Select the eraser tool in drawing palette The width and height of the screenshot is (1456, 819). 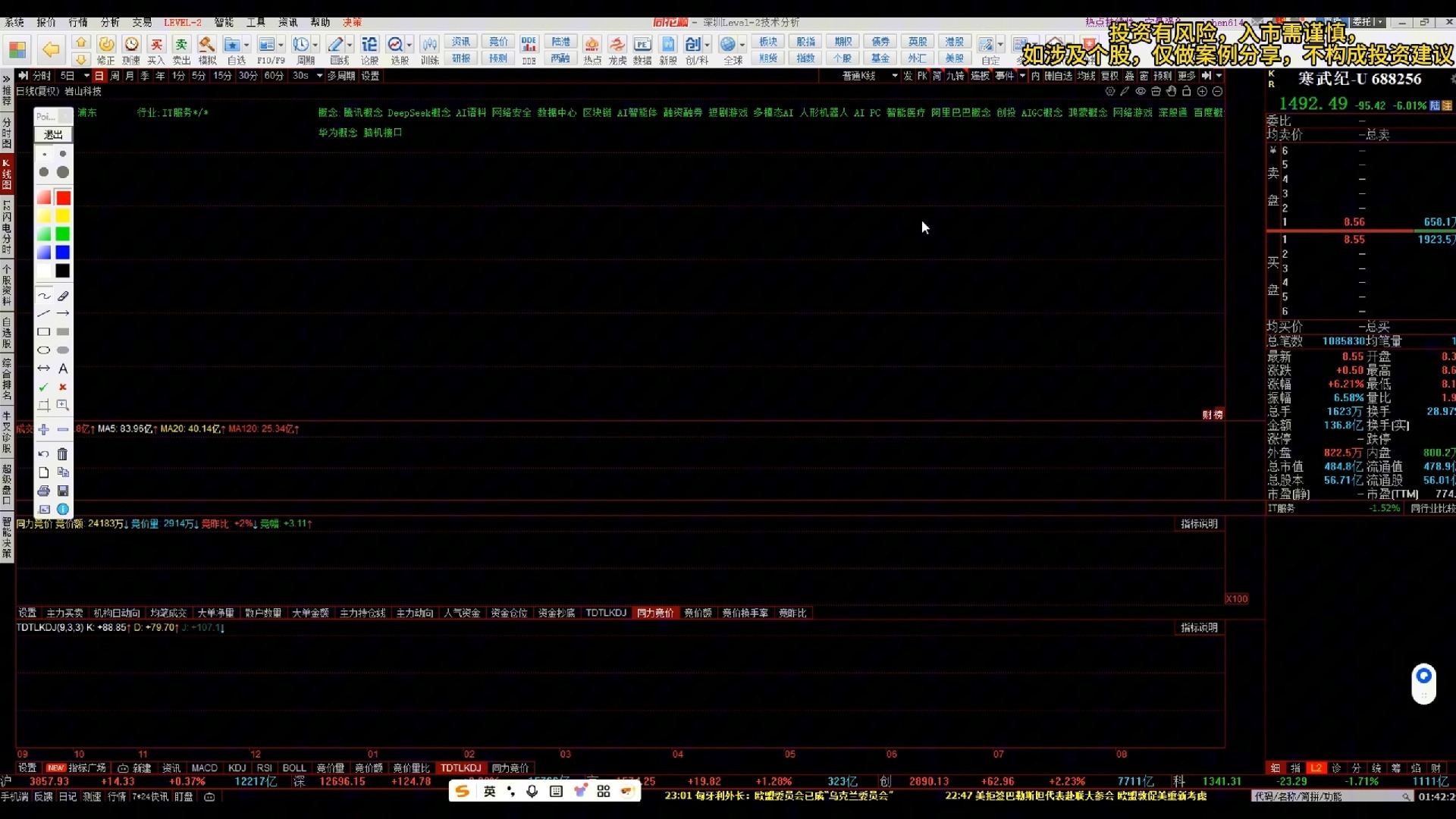(x=63, y=296)
